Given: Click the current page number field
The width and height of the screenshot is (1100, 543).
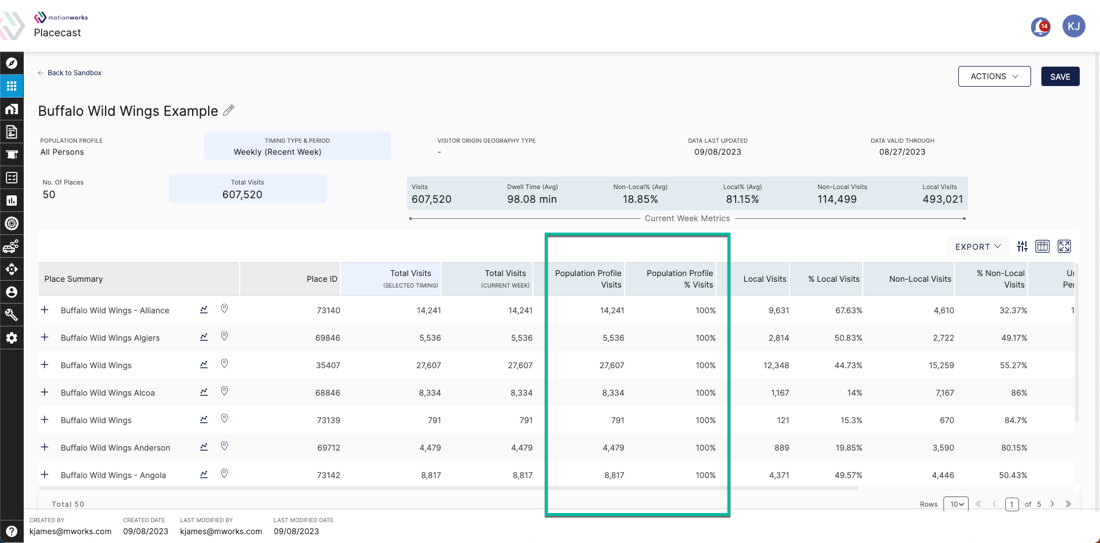Looking at the screenshot, I should [1012, 504].
